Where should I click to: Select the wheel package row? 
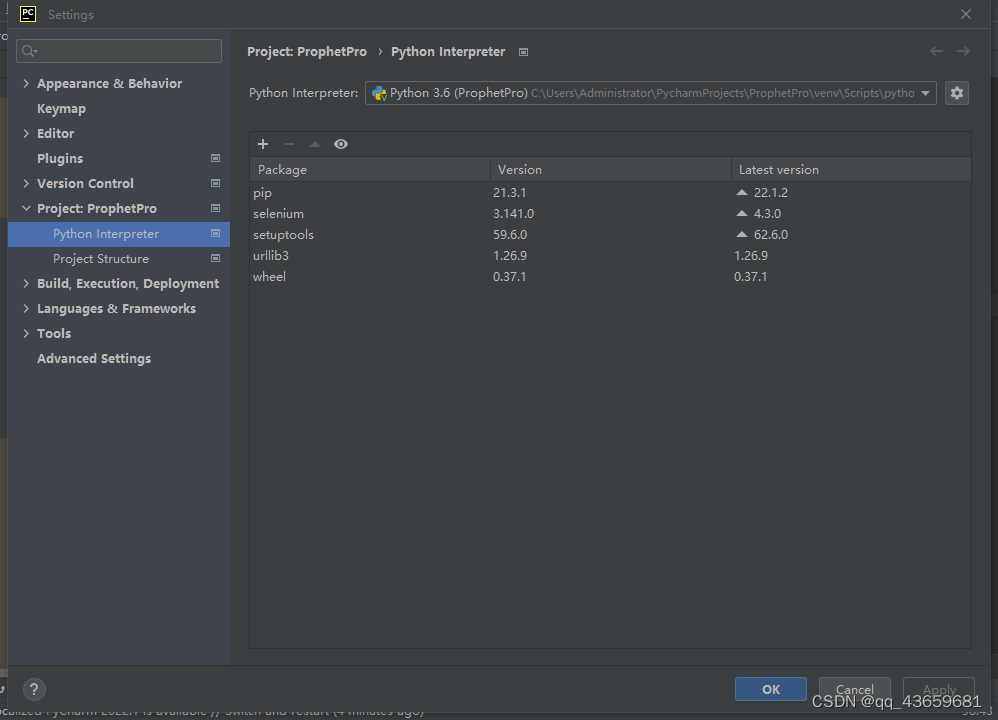click(610, 276)
